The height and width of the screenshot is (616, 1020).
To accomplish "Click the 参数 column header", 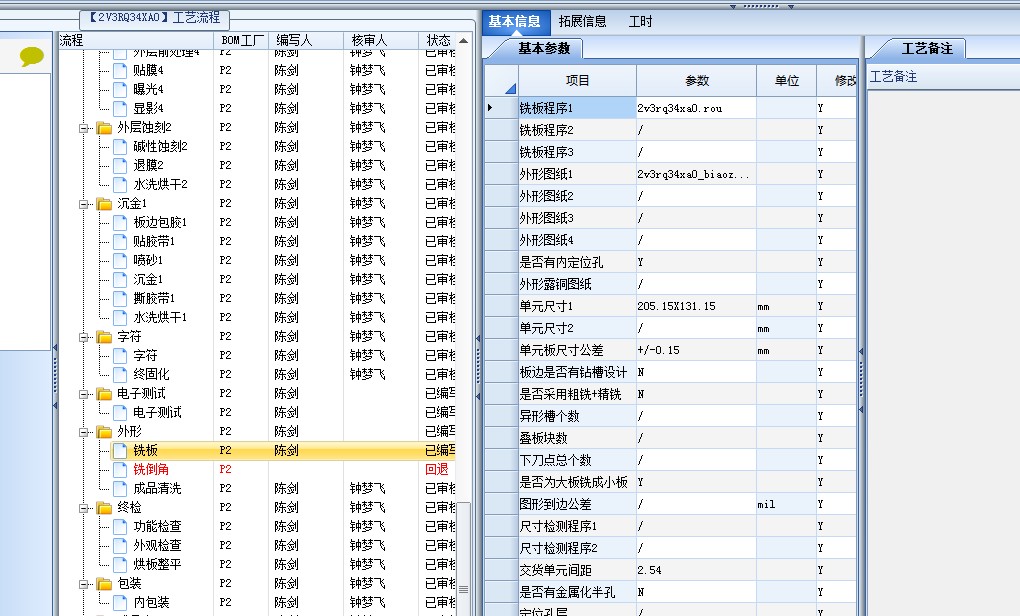I will point(697,81).
